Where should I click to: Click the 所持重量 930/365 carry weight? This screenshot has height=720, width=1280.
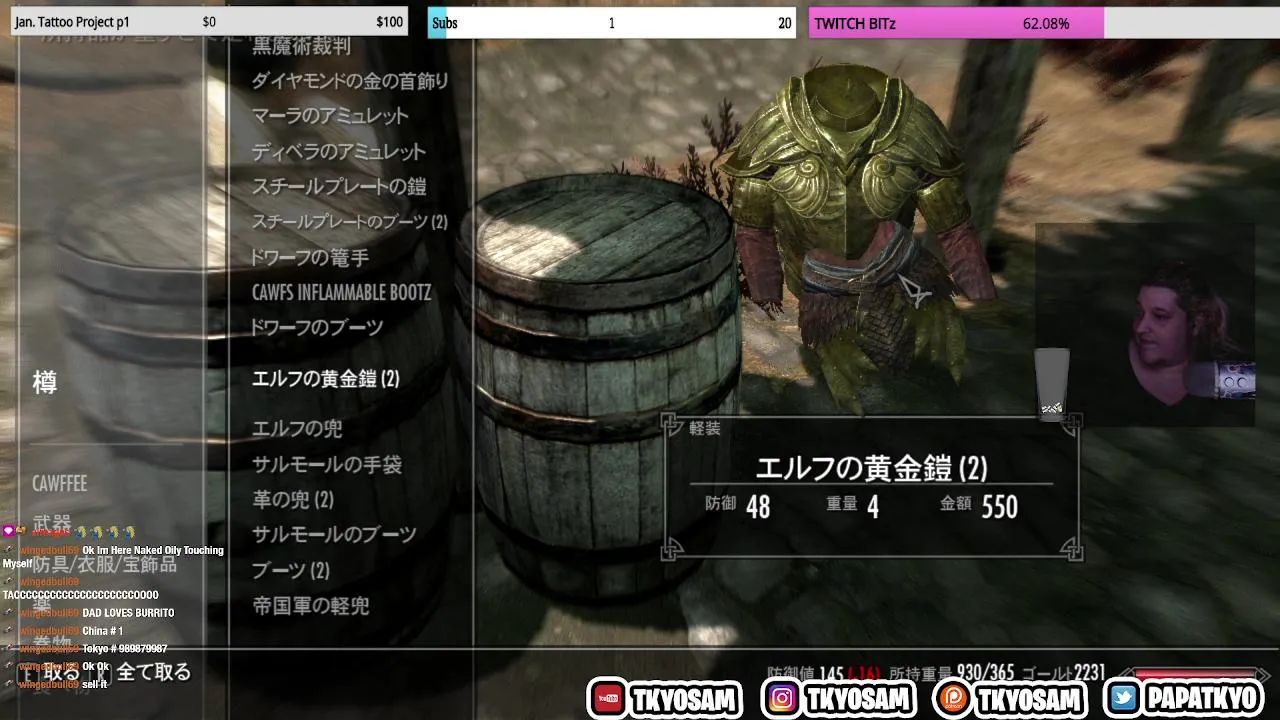952,675
